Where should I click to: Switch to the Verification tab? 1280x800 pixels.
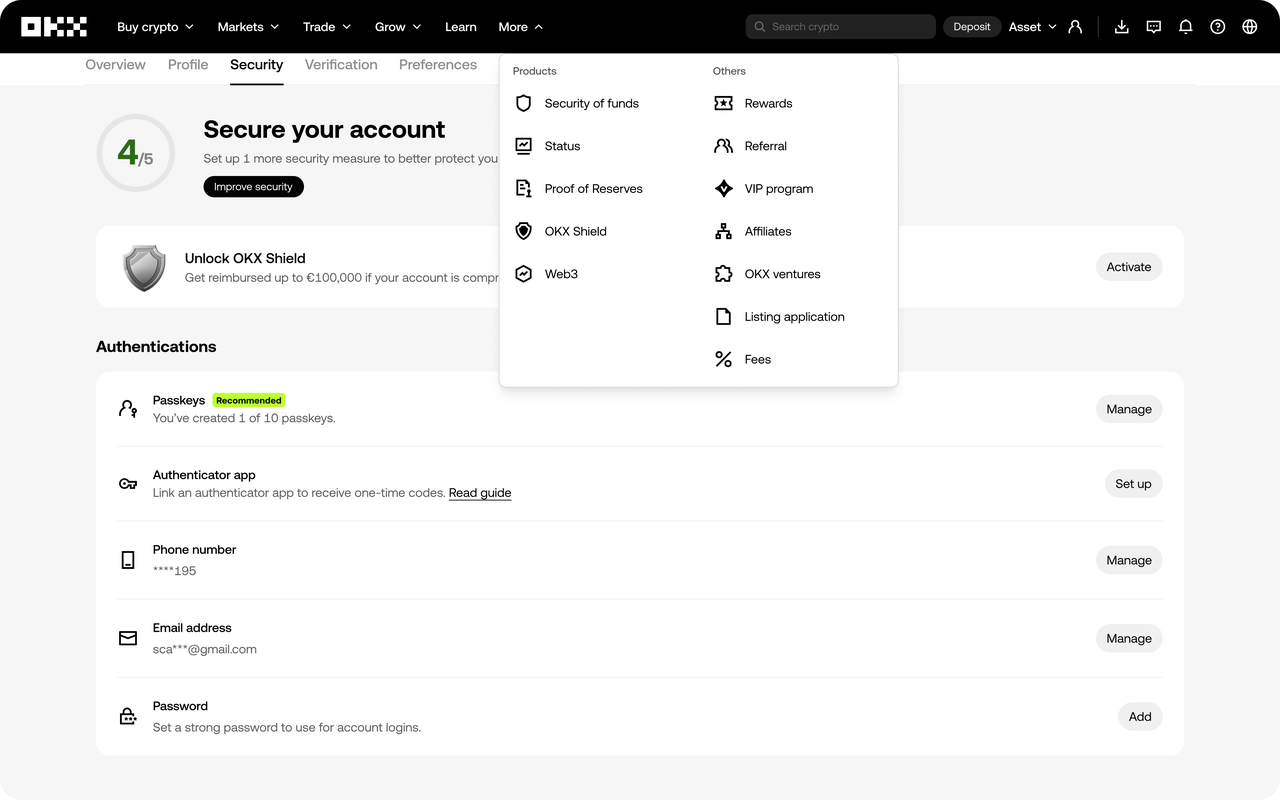(341, 65)
